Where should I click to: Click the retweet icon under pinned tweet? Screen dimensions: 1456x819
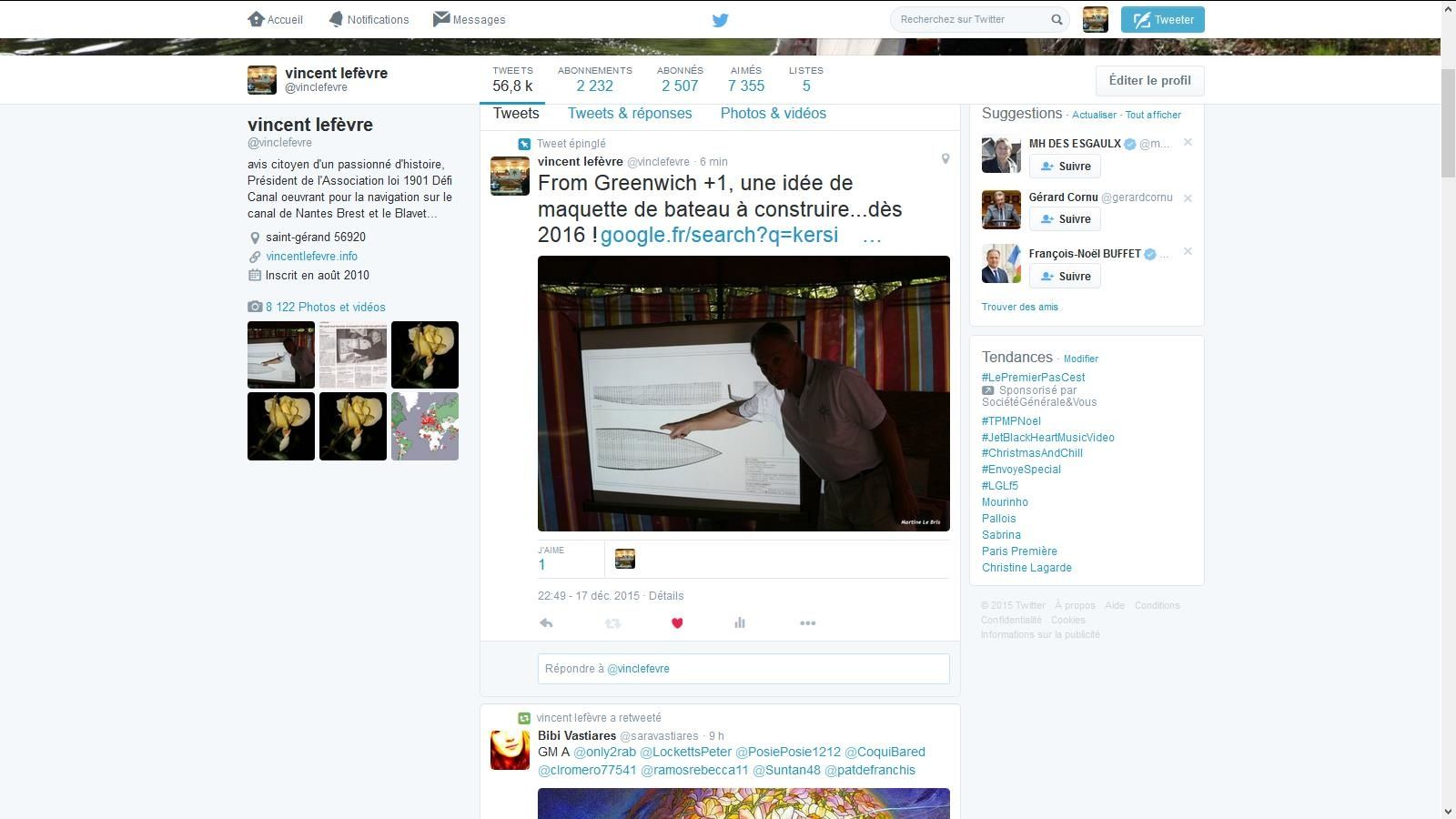click(612, 623)
